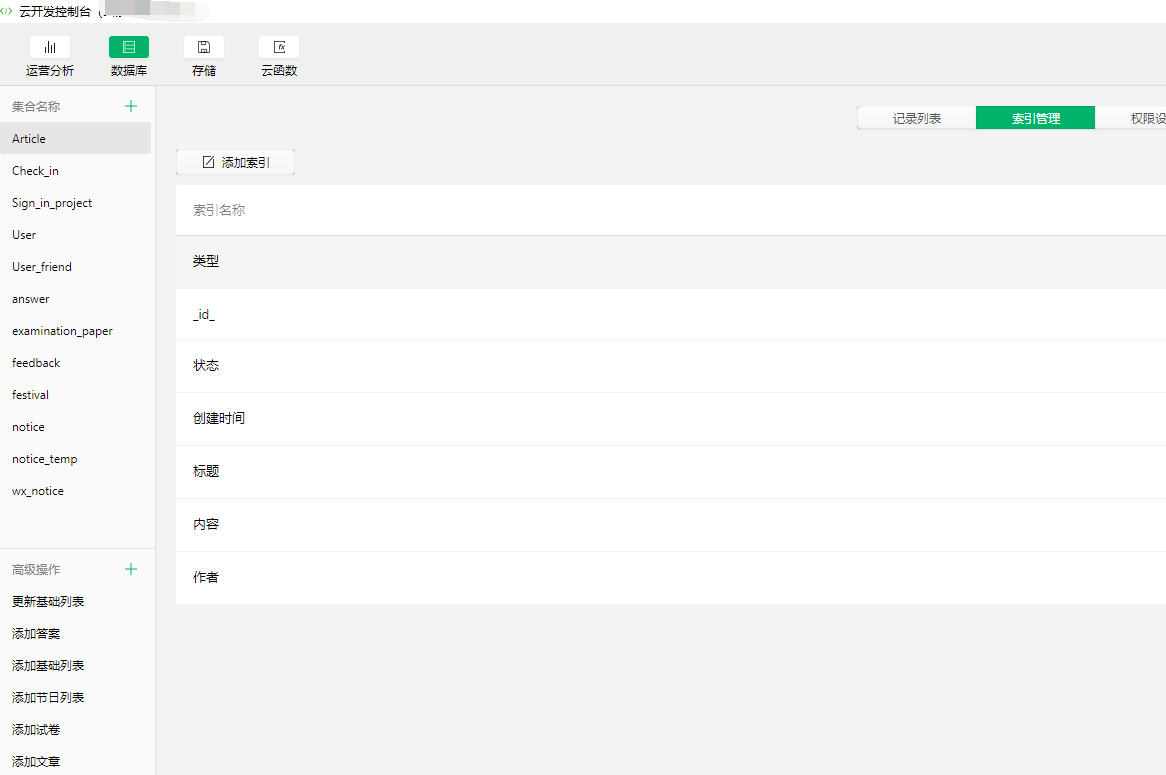Open the 添加节日列表 operation
Image resolution: width=1166 pixels, height=775 pixels.
48,698
